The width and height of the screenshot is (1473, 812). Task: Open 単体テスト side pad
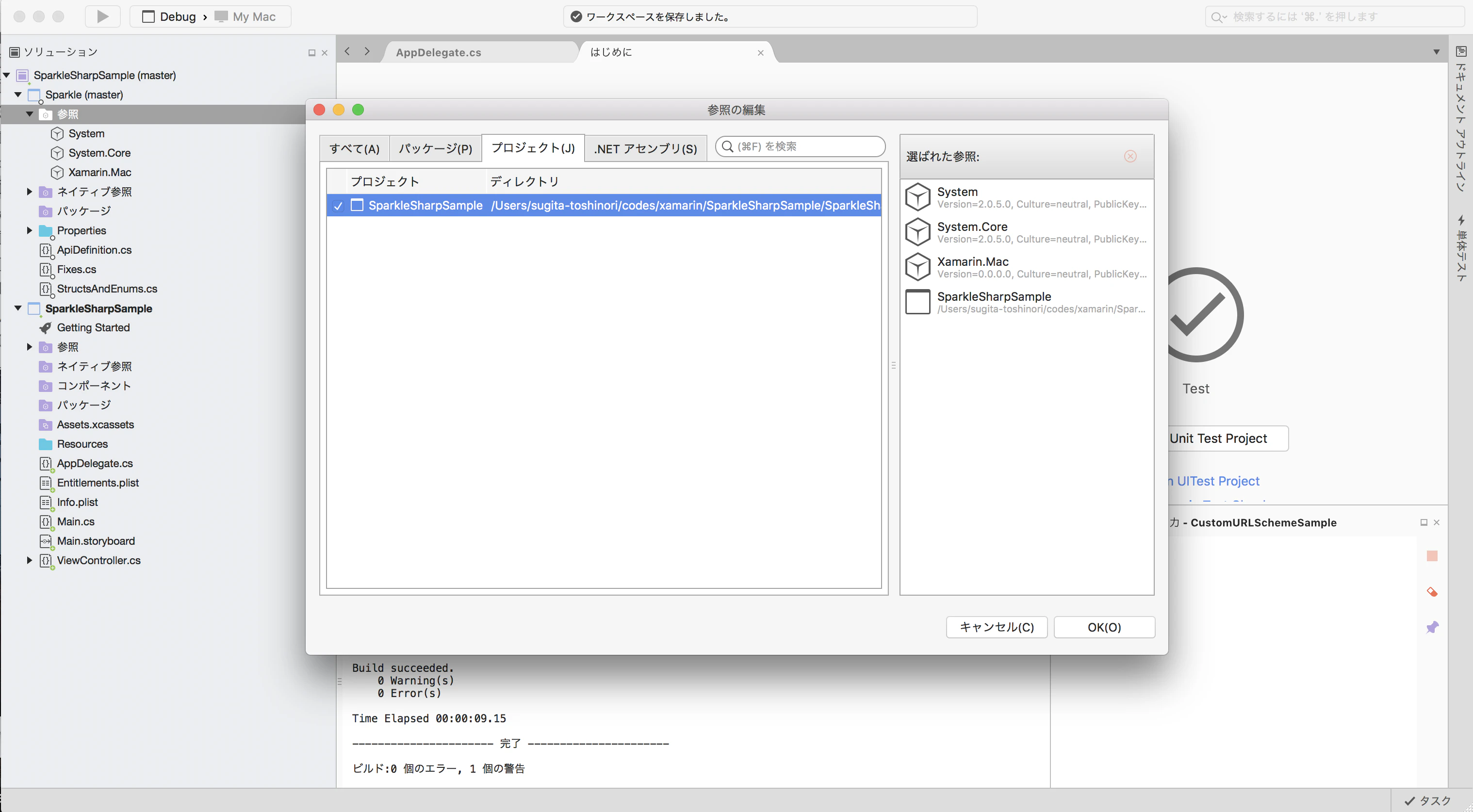point(1461,247)
